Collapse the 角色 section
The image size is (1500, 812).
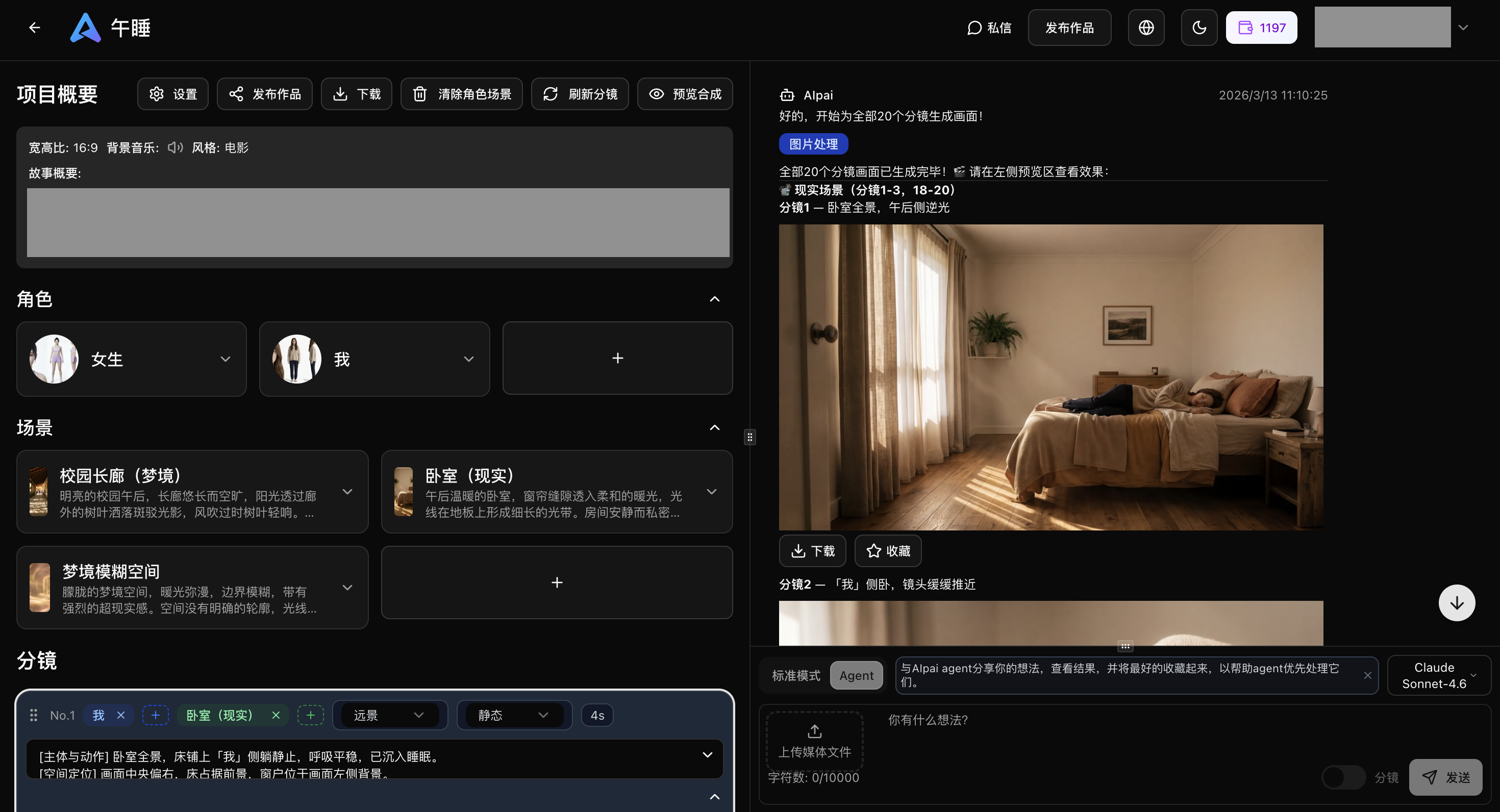click(714, 299)
